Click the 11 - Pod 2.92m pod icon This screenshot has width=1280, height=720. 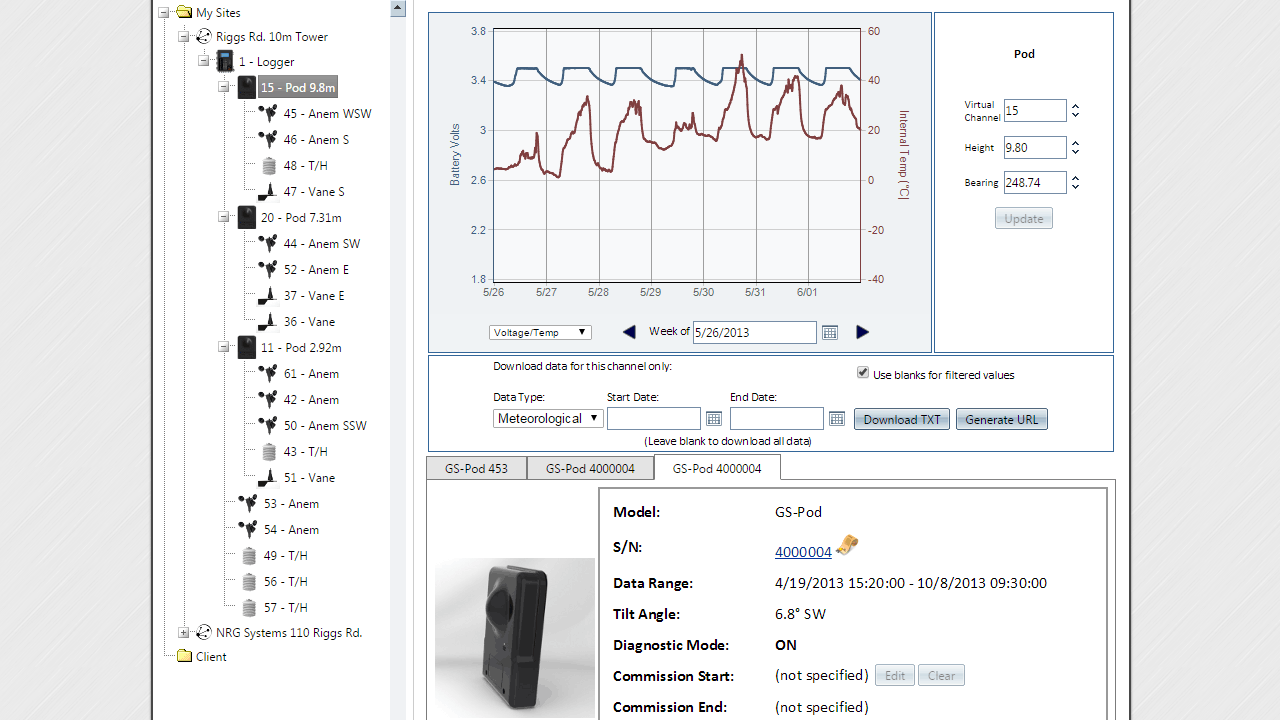tap(247, 348)
